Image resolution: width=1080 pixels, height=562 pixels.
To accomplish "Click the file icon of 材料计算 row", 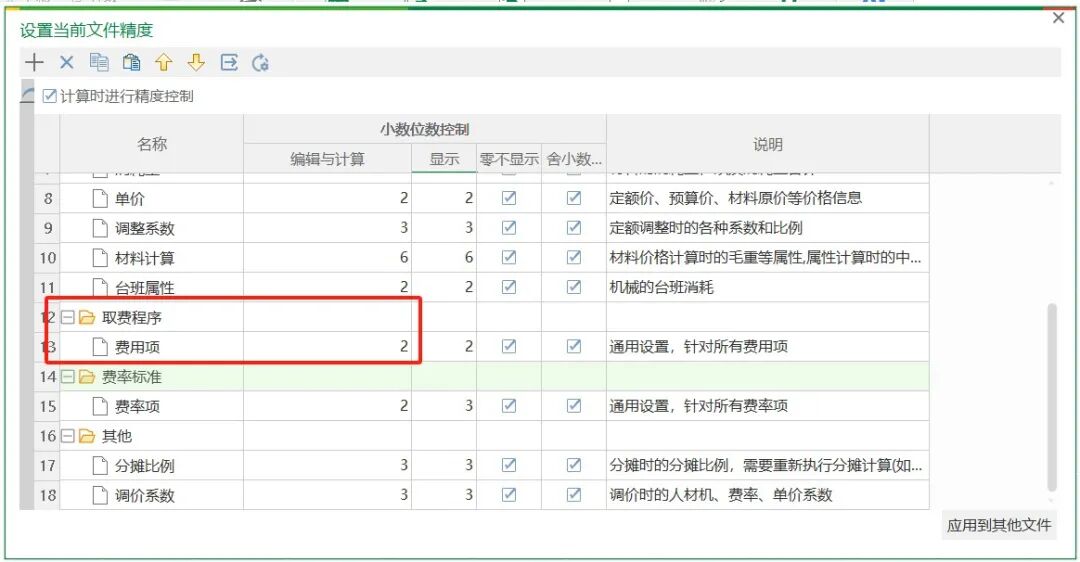I will pyautogui.click(x=100, y=258).
